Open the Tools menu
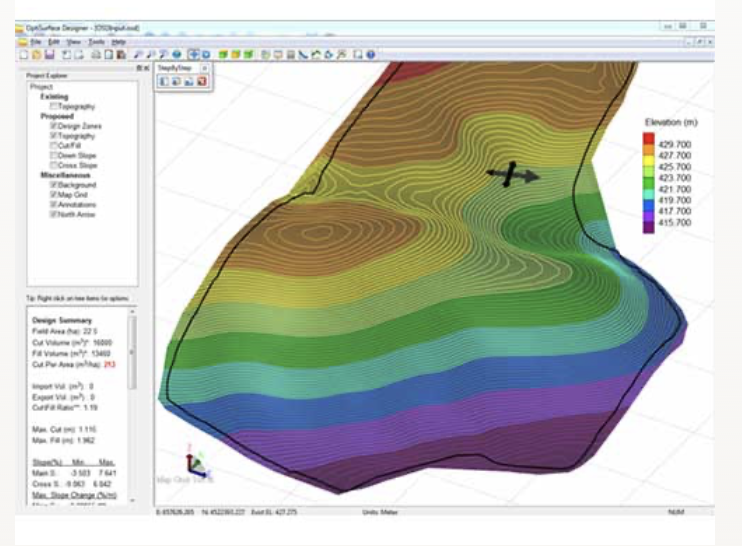This screenshot has width=742, height=546. click(95, 43)
